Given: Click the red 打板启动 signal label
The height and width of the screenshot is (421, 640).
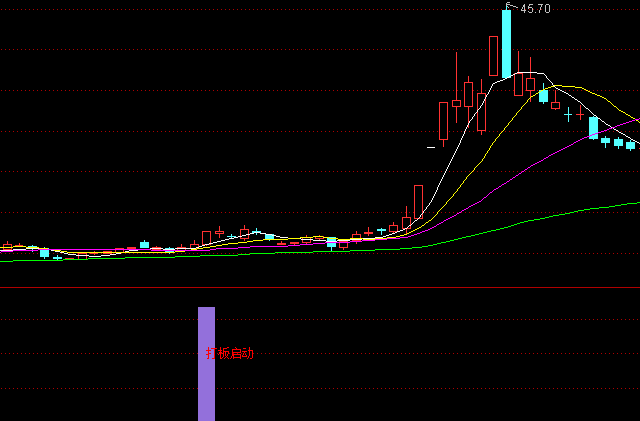Looking at the screenshot, I should (230, 353).
